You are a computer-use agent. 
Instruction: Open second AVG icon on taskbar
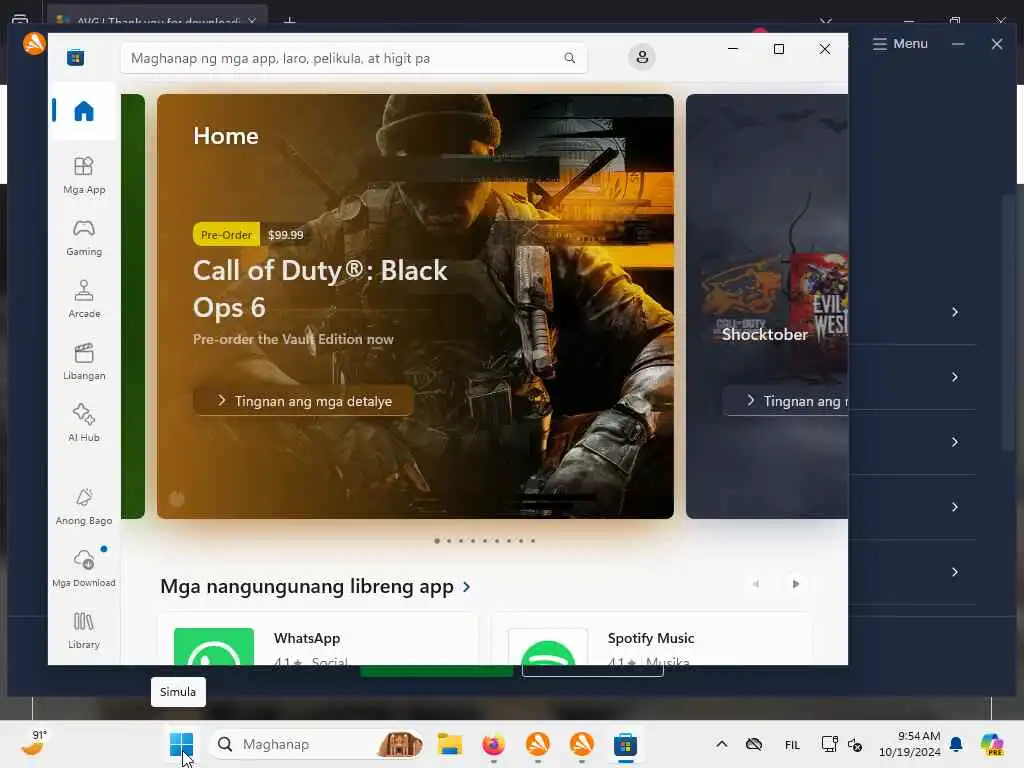[x=581, y=744]
